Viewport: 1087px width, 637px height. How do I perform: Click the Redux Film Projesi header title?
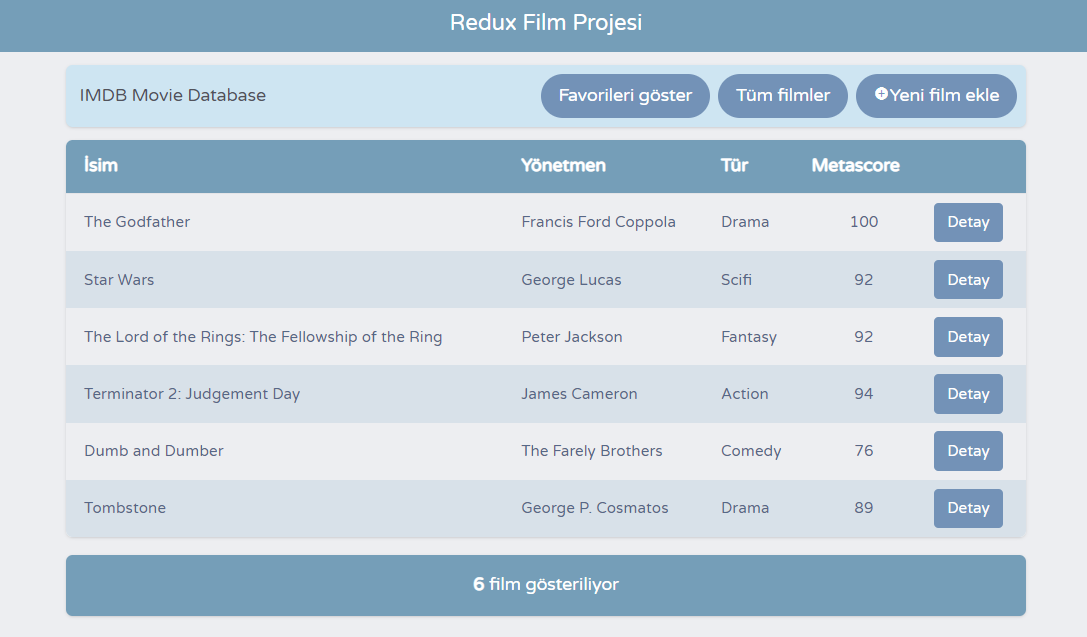point(546,23)
